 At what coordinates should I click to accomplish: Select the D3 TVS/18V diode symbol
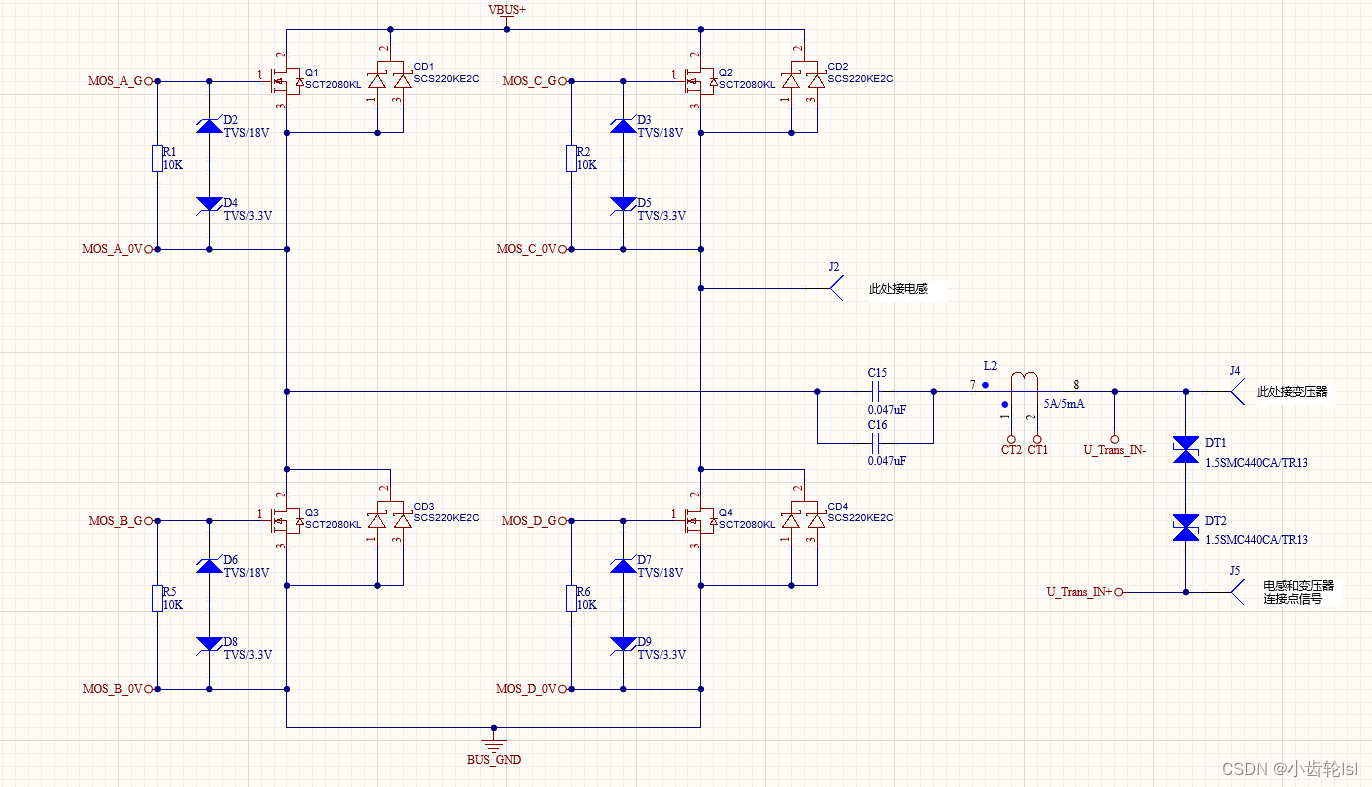click(x=622, y=125)
